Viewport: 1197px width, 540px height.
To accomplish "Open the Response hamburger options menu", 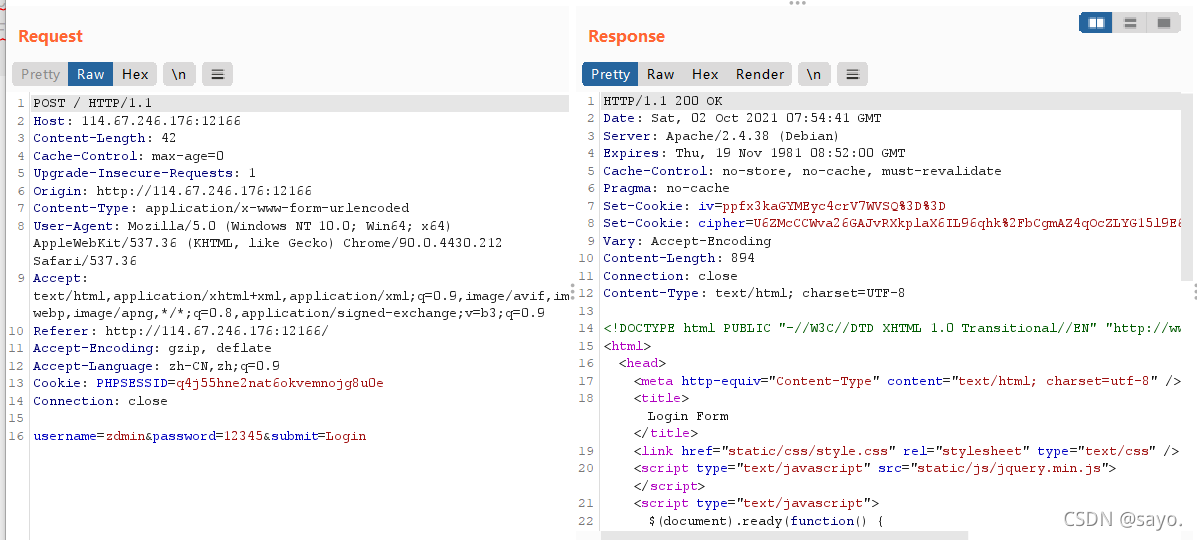I will 853,74.
